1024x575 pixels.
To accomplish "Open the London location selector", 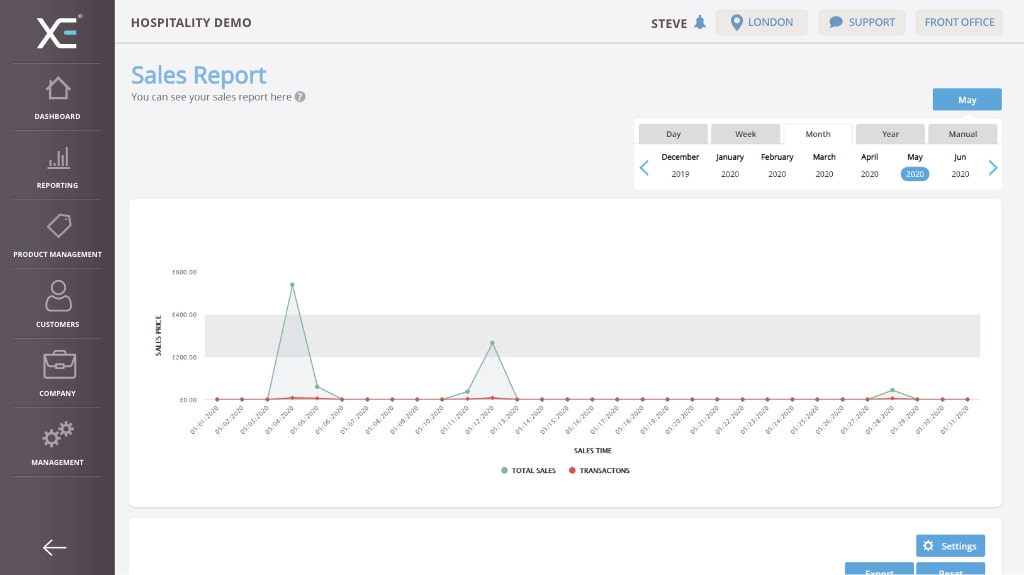I will (761, 23).
